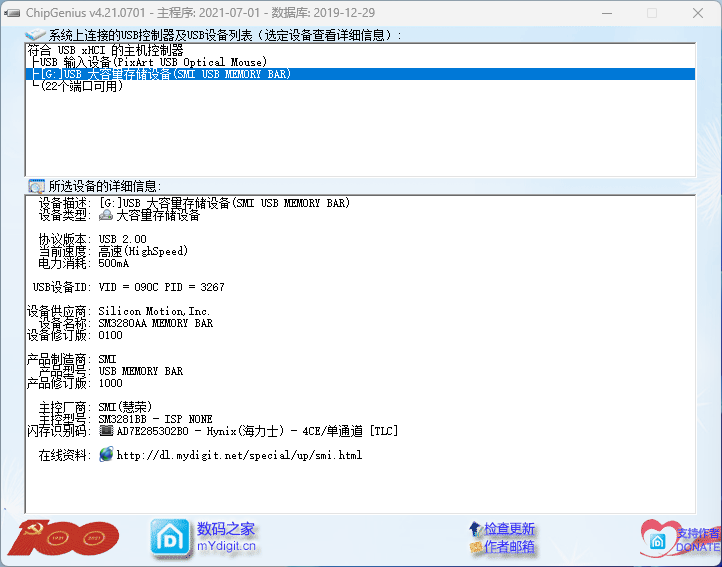Click the SM3281BB - ISP NONE line
This screenshot has width=722, height=567.
pyautogui.click(x=156, y=419)
